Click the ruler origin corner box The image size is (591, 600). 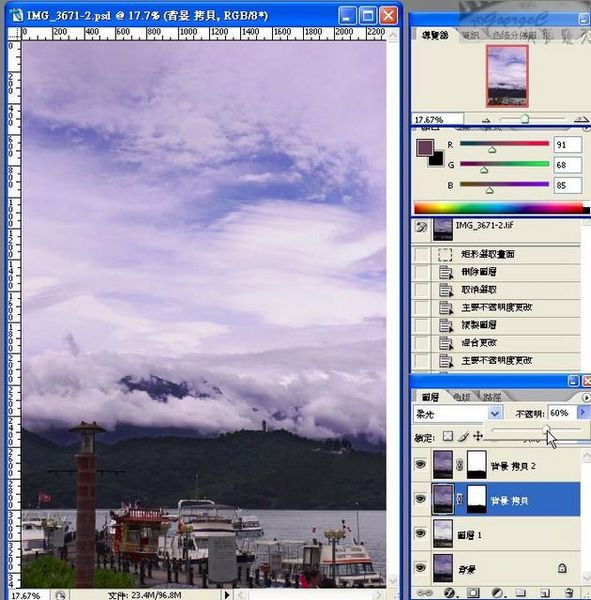15,34
